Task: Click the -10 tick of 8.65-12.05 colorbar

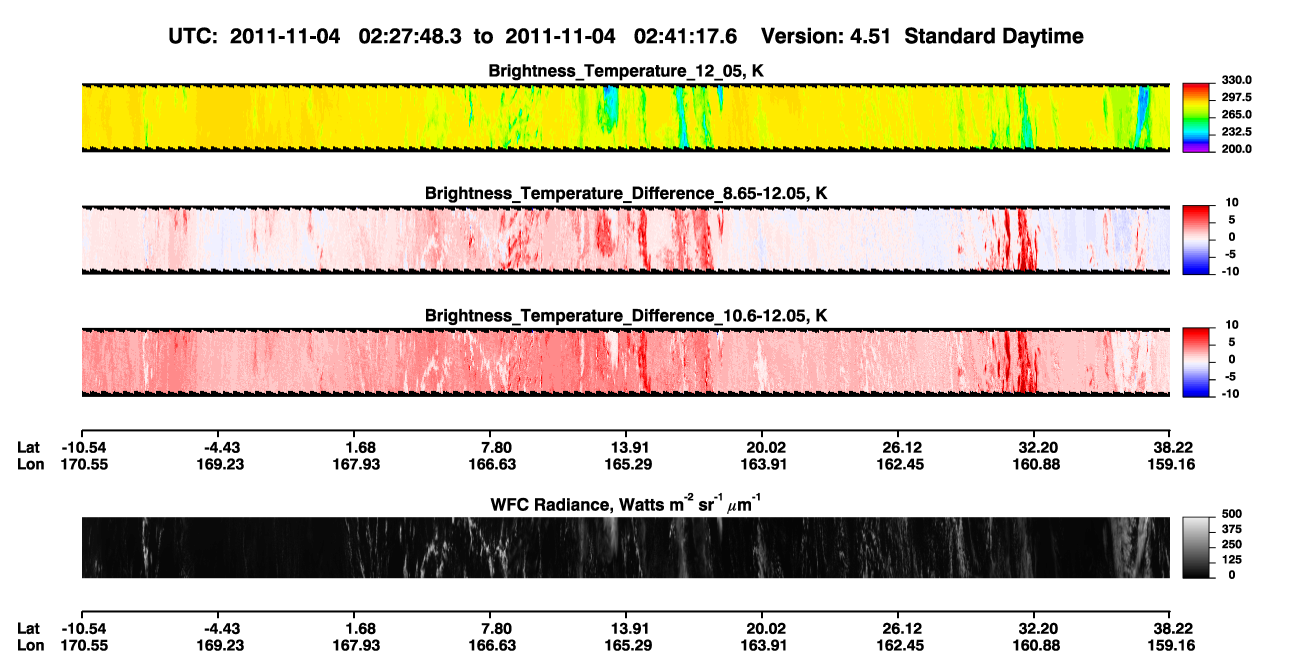Action: [x=1231, y=271]
